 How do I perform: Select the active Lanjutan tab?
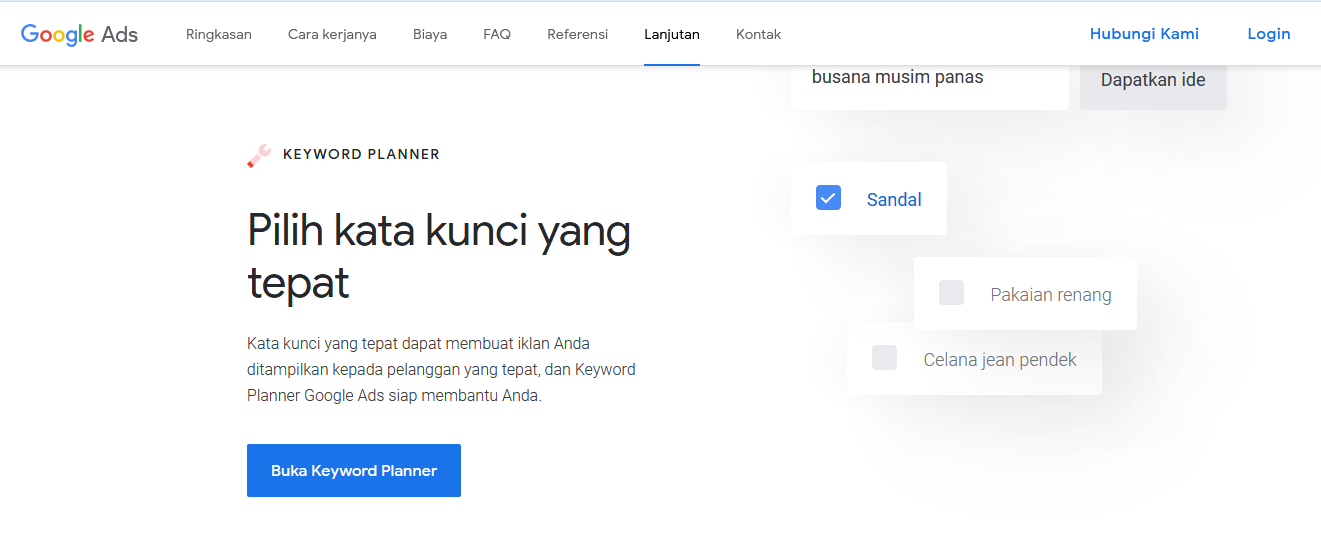672,34
